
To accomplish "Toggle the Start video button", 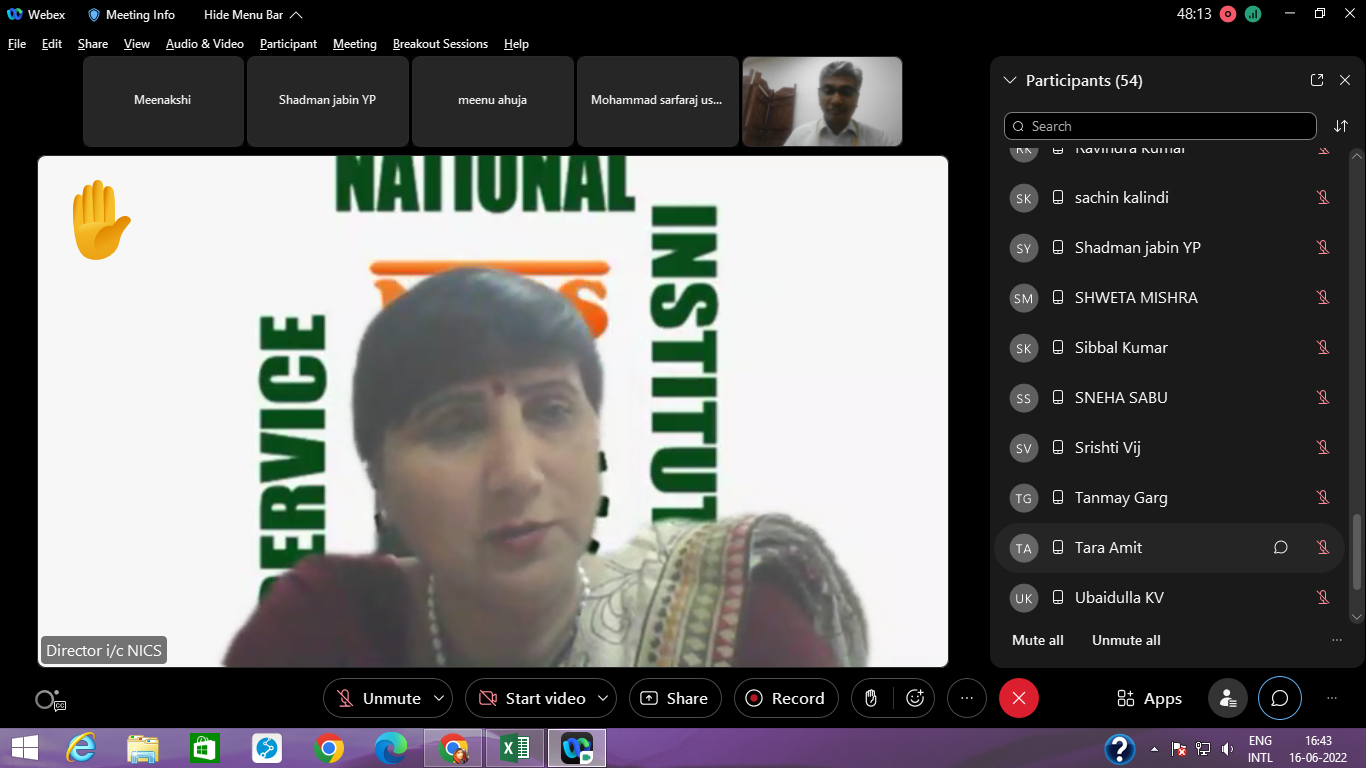I will pyautogui.click(x=532, y=698).
